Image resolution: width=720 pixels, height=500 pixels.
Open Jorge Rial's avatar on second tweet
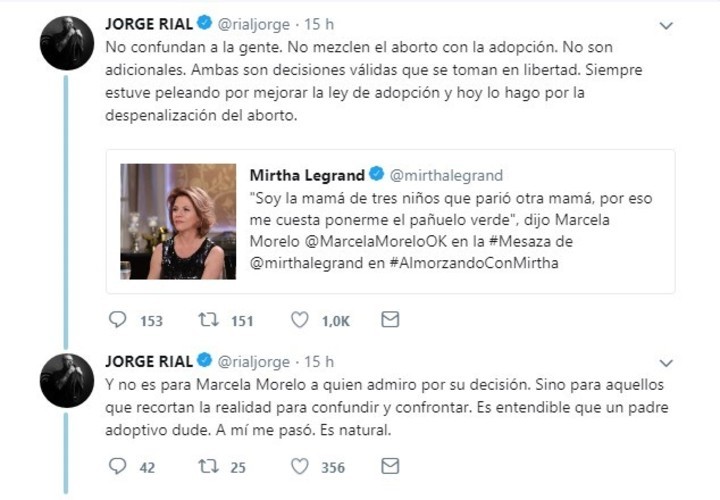67,381
